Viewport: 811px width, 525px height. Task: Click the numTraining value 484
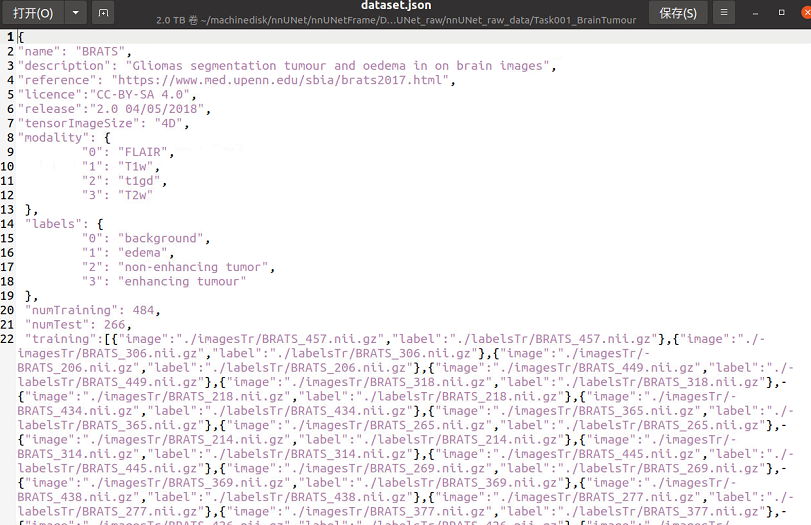(x=143, y=310)
